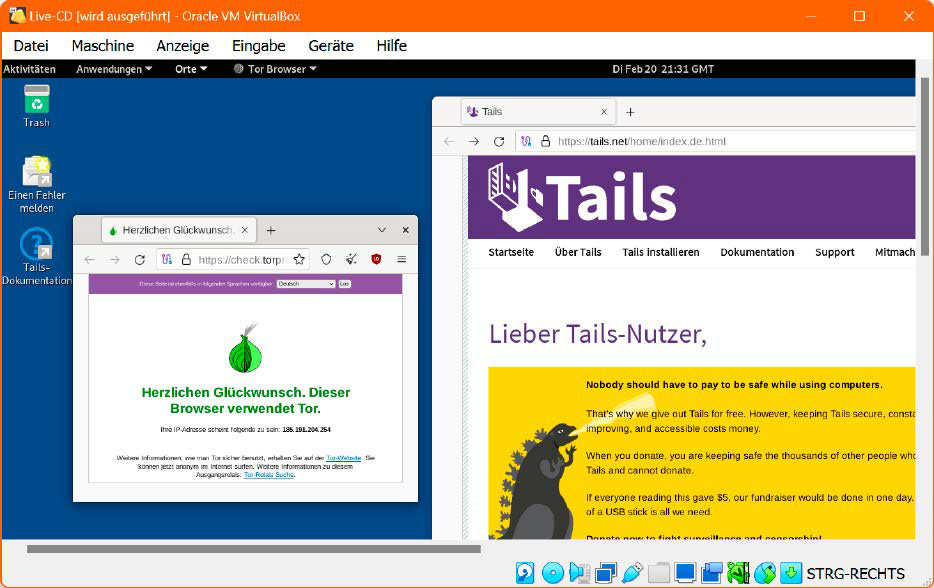Open the hamburger menu in small Tor Browser
934x588 pixels.
[401, 259]
